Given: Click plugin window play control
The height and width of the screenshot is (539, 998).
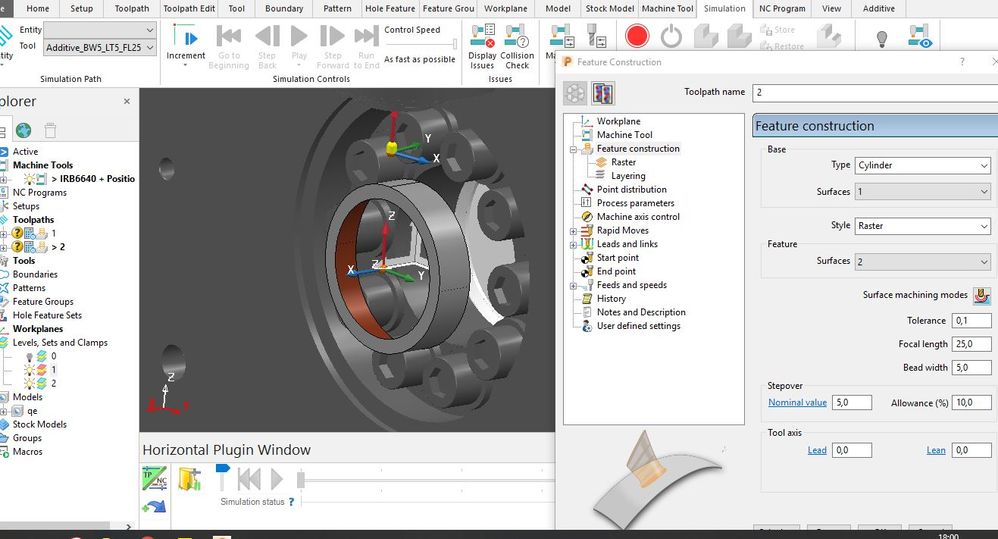Looking at the screenshot, I should (277, 479).
